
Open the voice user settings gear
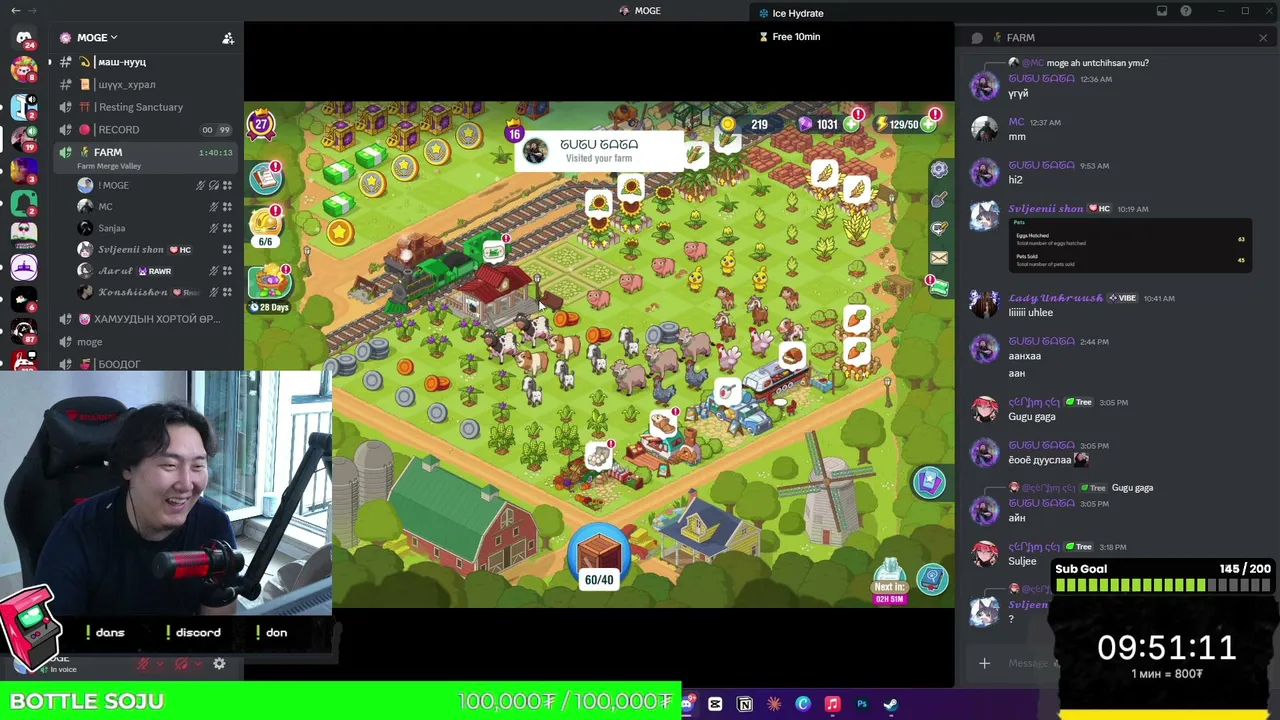coord(219,663)
